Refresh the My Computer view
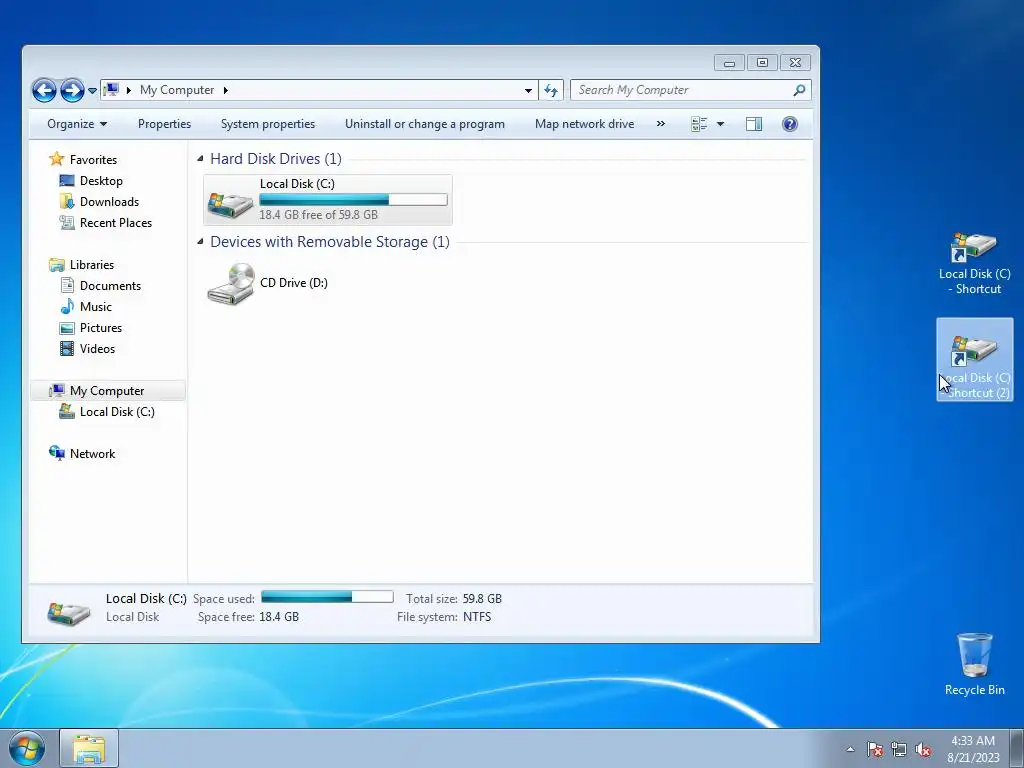 pos(551,91)
